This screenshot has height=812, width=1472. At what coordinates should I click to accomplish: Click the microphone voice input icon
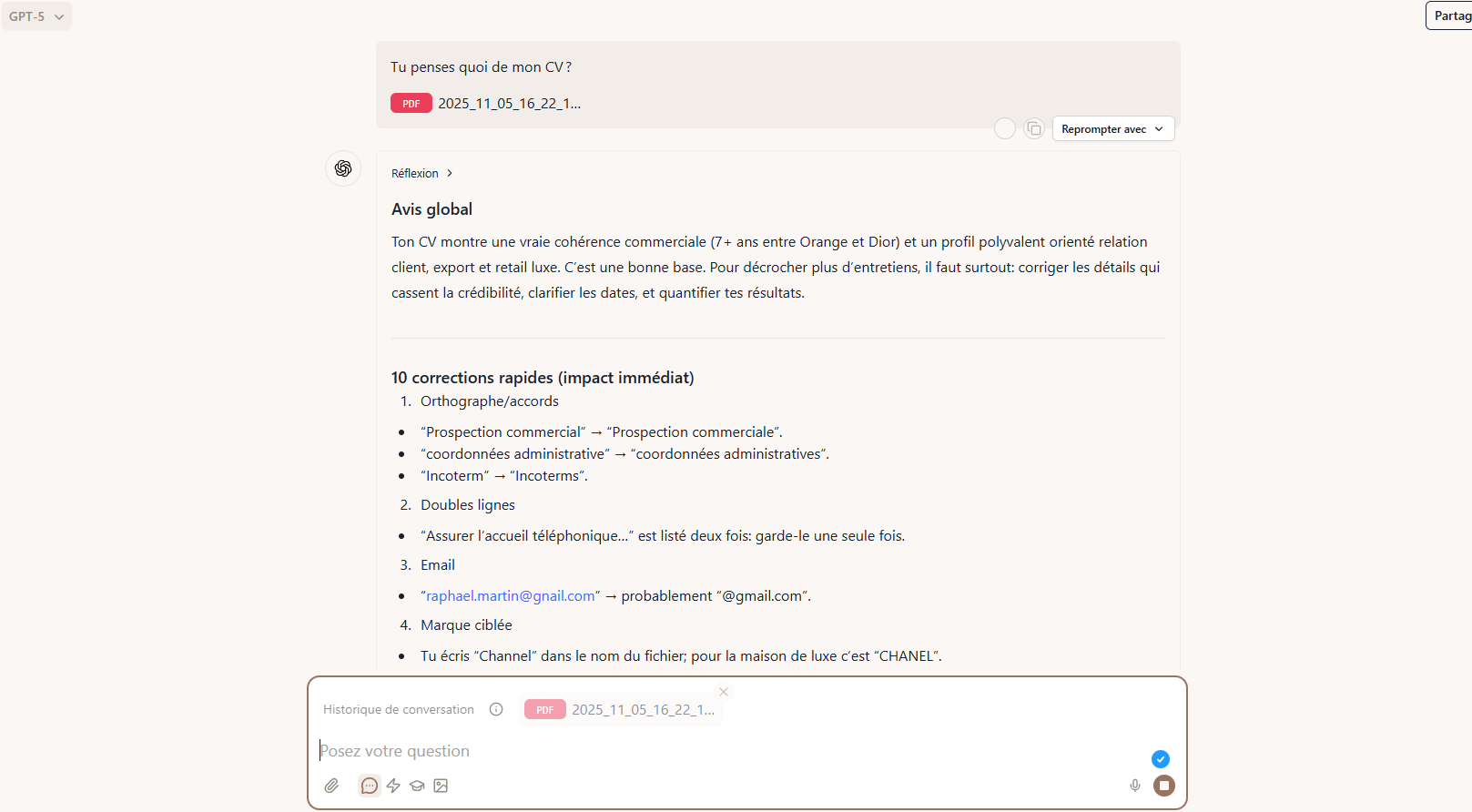click(1135, 786)
